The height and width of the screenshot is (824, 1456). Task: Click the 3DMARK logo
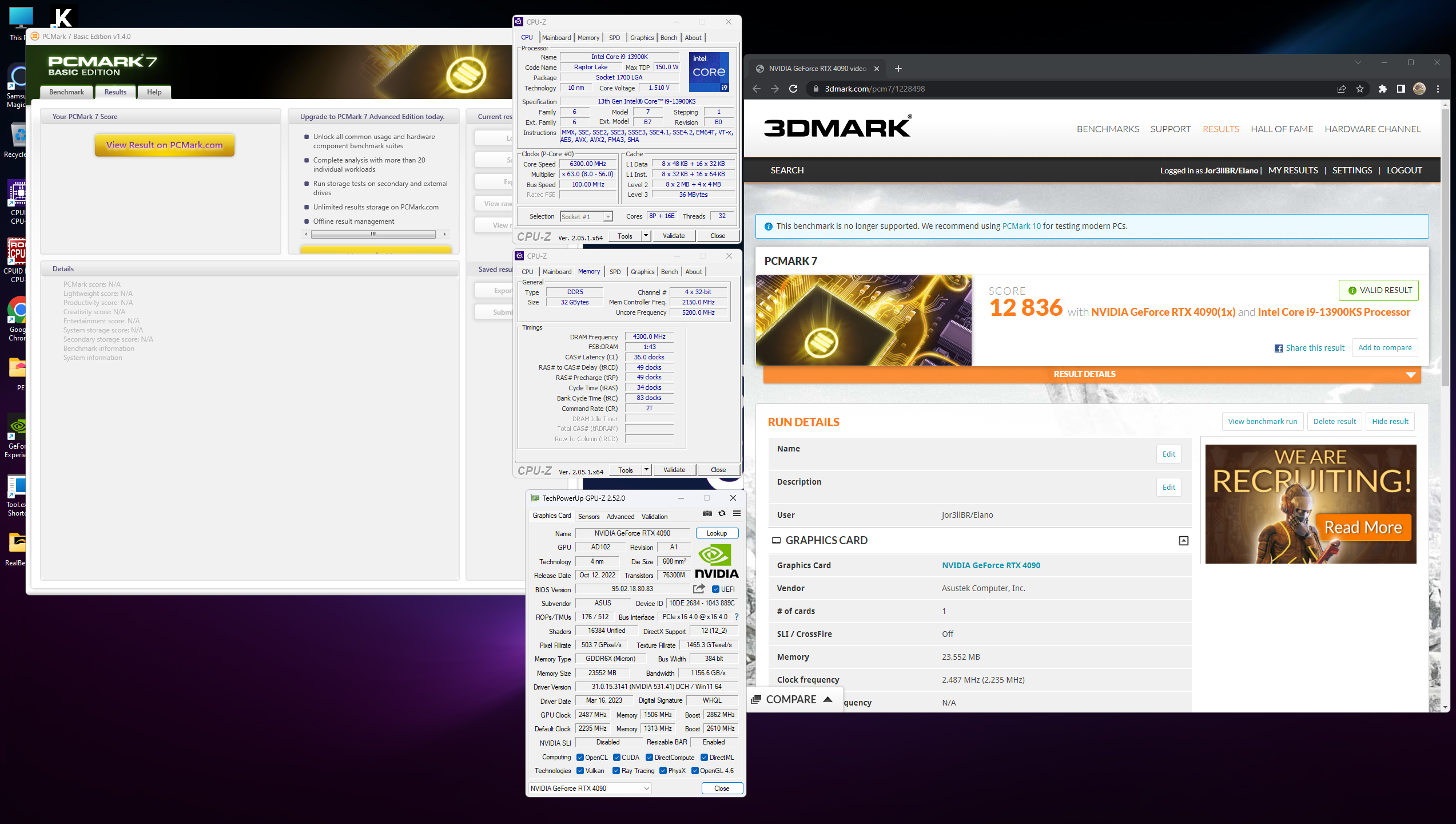coord(838,127)
